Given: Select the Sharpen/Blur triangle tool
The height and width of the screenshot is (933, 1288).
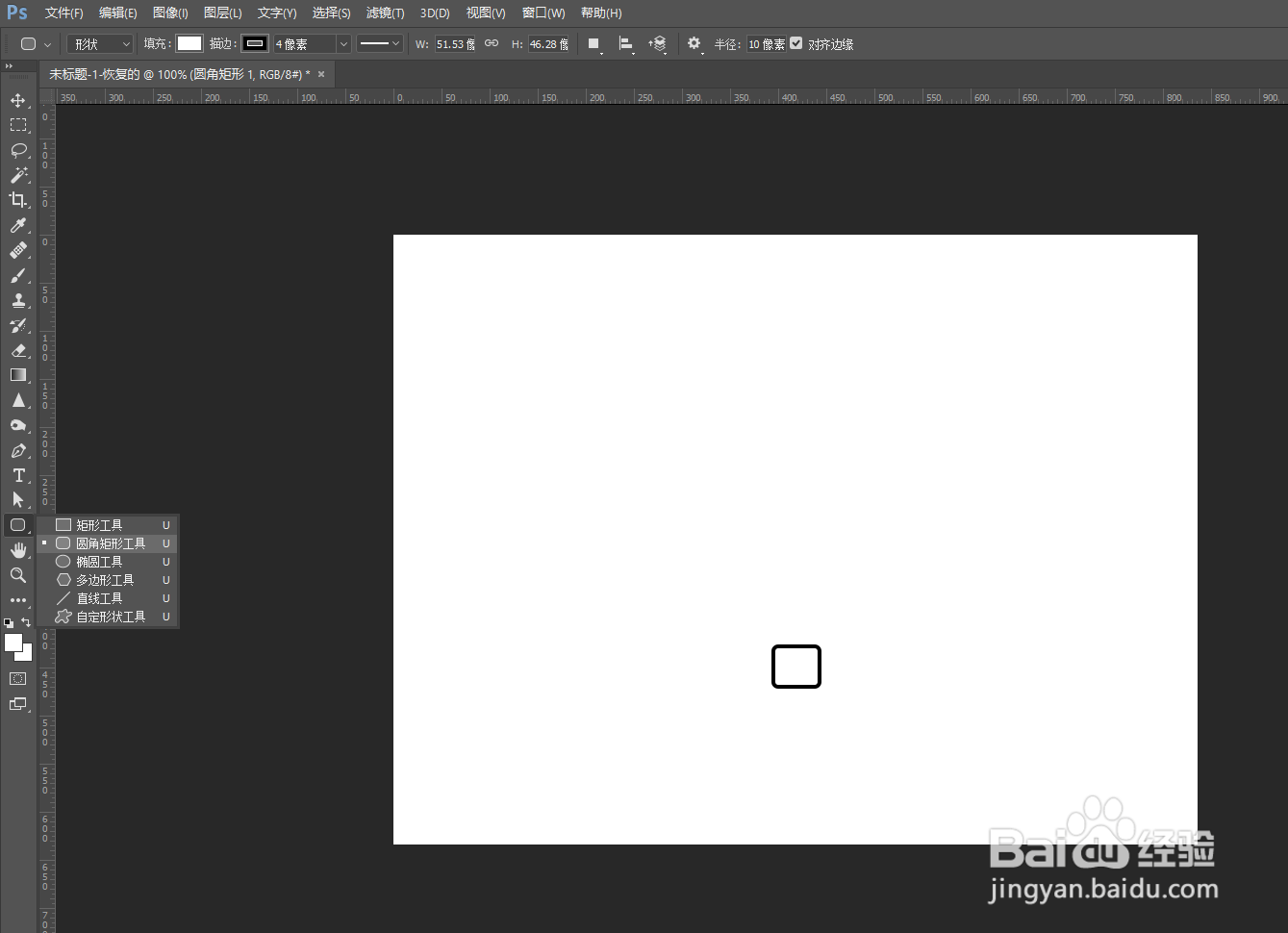Looking at the screenshot, I should pyautogui.click(x=18, y=400).
